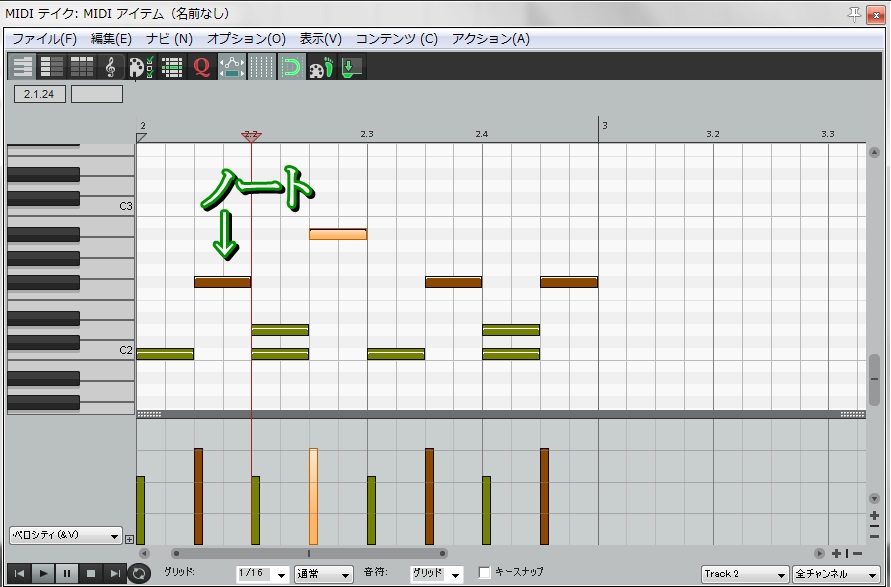Image resolution: width=891 pixels, height=587 pixels.
Task: Click the vertical scroll down arrow
Action: (874, 498)
